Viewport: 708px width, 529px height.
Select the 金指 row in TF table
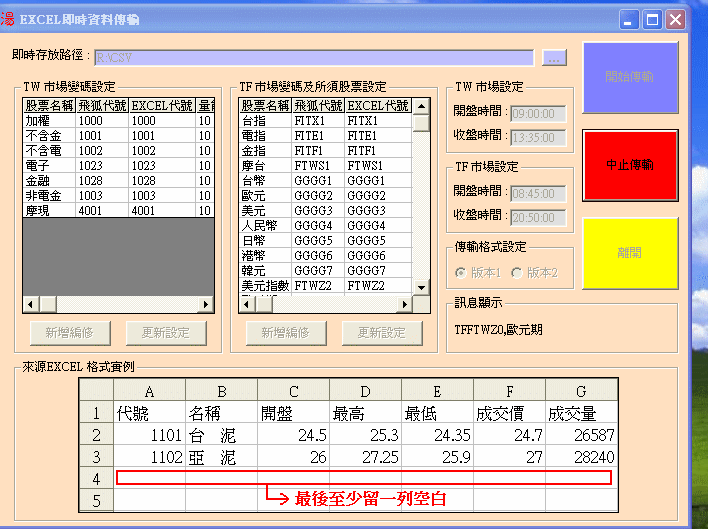[x=326, y=151]
